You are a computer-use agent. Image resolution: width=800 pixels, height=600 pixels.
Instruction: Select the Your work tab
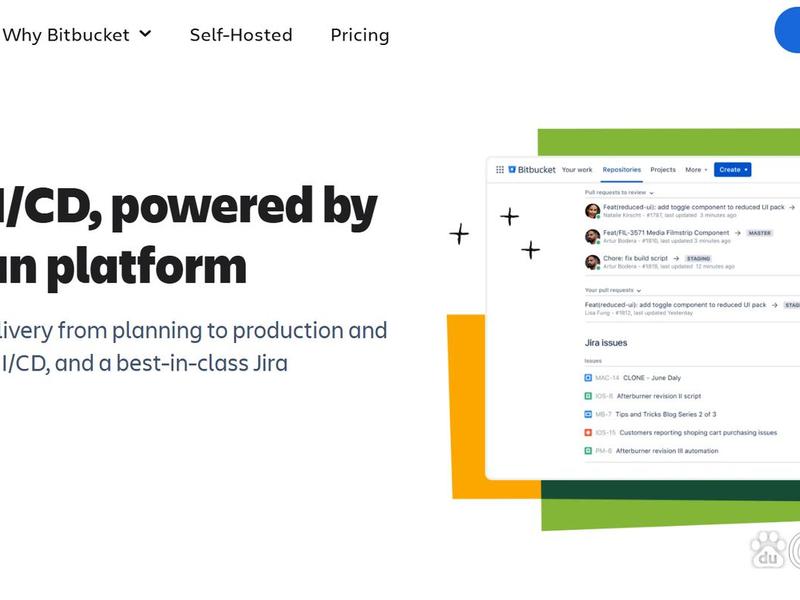[x=577, y=169]
